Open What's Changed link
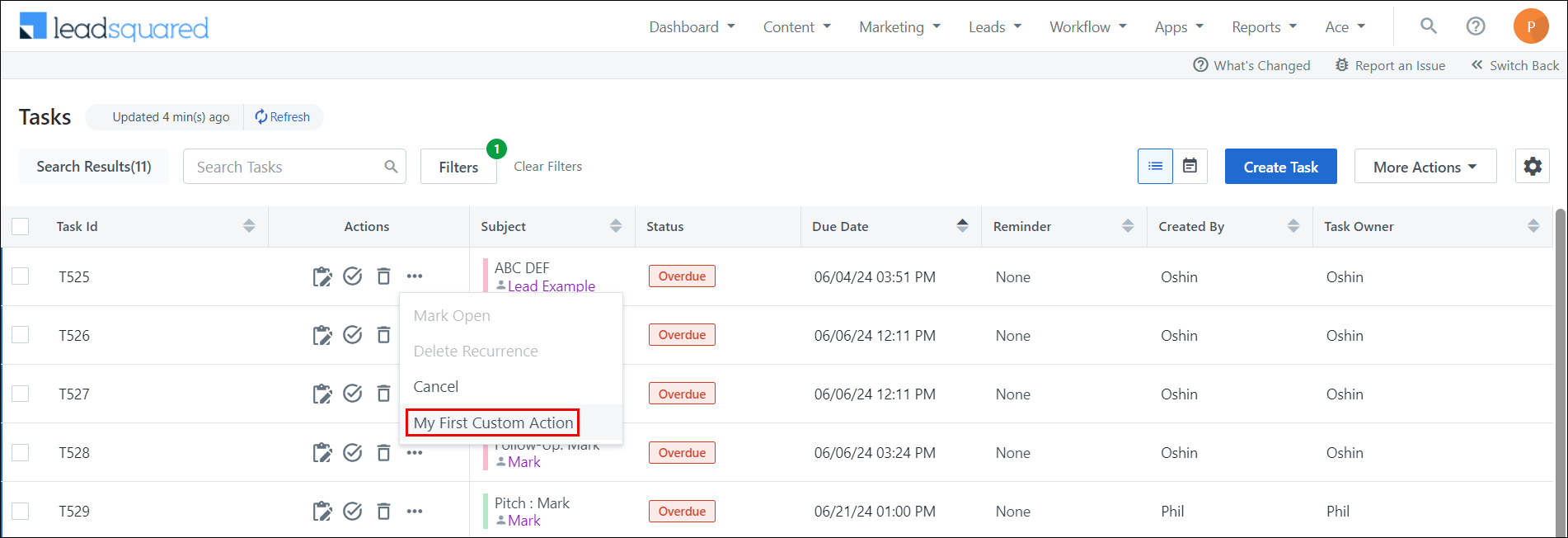The image size is (1568, 538). click(x=1251, y=65)
